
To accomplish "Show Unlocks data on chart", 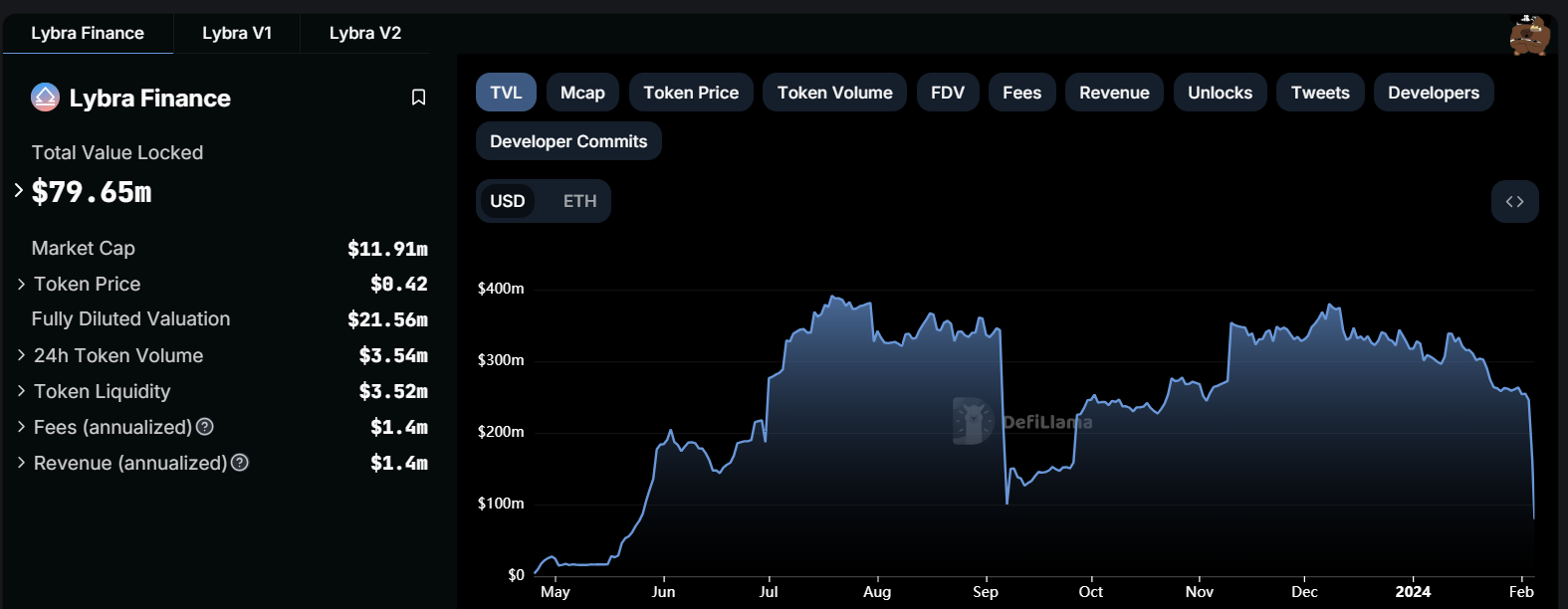I will click(1220, 93).
